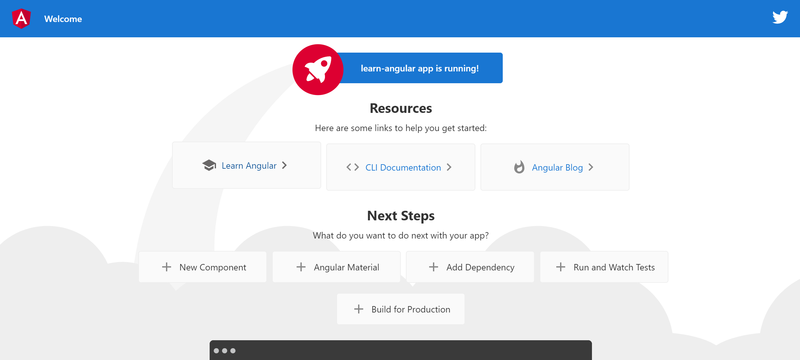This screenshot has width=800, height=360.
Task: Click the learn-angular app is running banner
Action: click(x=420, y=68)
